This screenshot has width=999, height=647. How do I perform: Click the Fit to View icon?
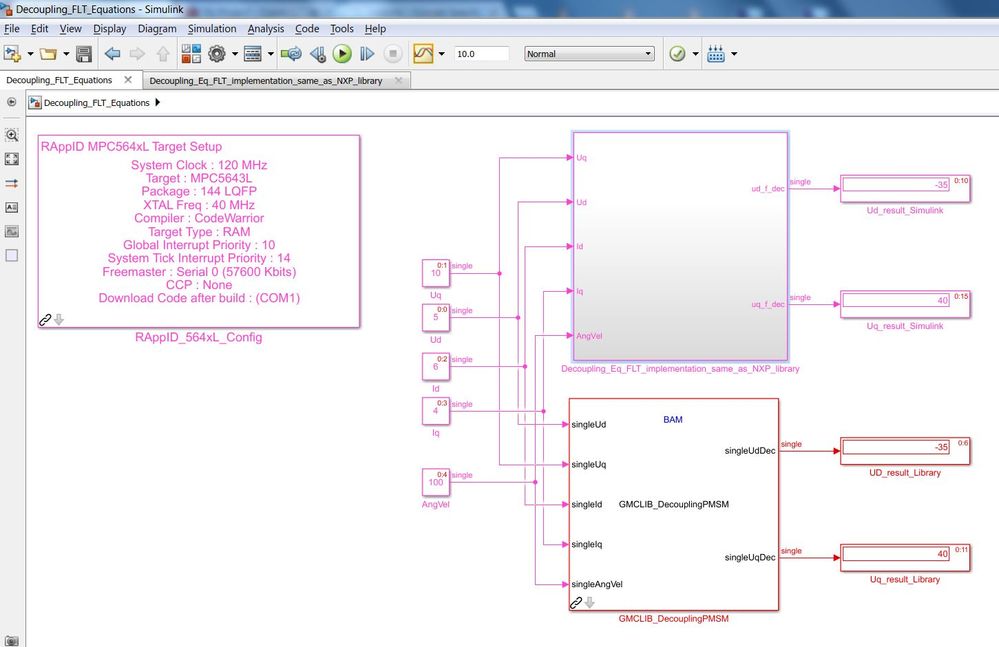[x=11, y=159]
